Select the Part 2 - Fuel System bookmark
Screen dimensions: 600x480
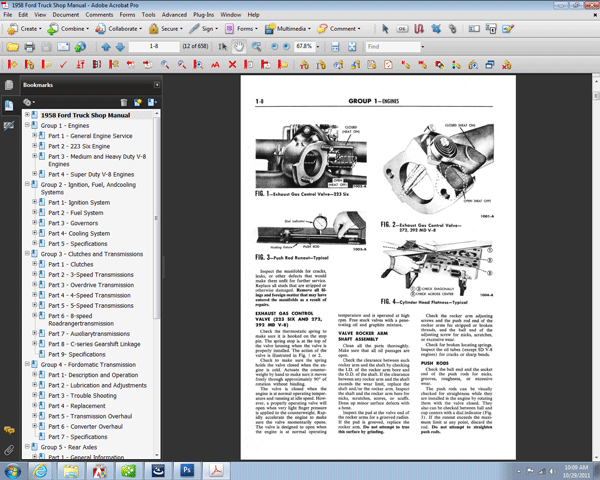[76, 213]
